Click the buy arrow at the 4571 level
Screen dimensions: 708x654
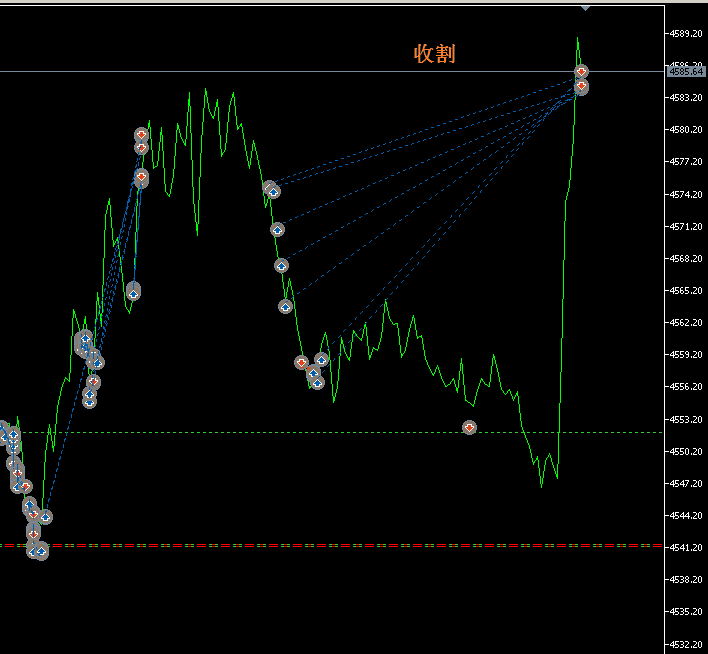coord(277,230)
